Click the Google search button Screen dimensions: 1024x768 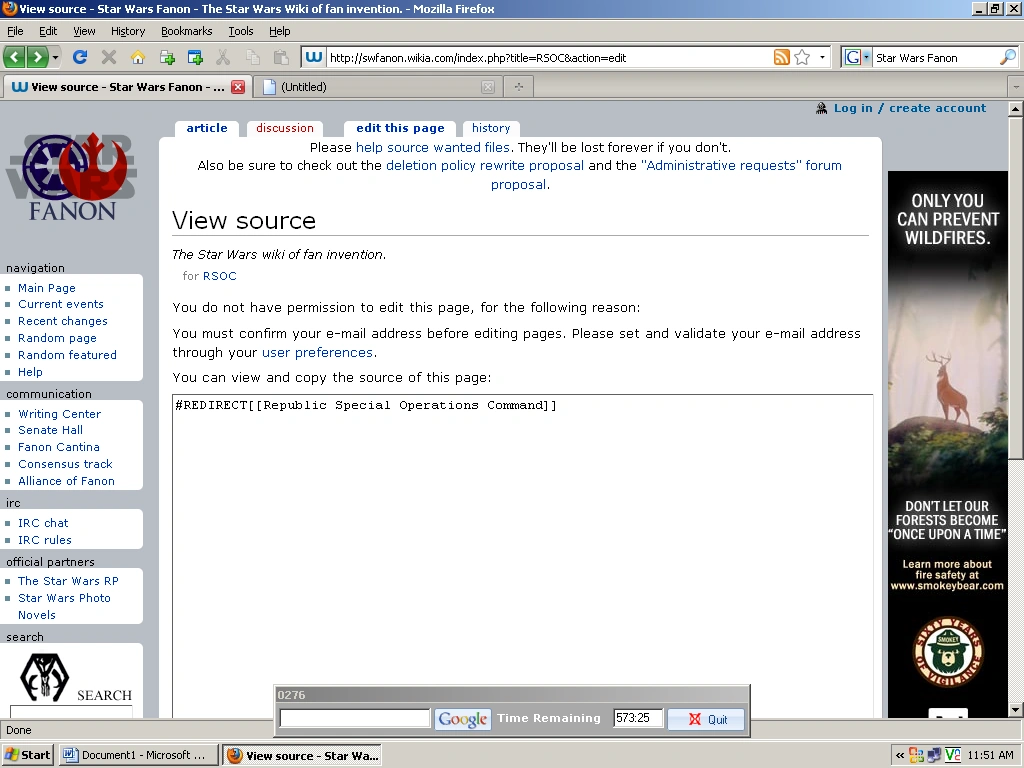click(462, 719)
